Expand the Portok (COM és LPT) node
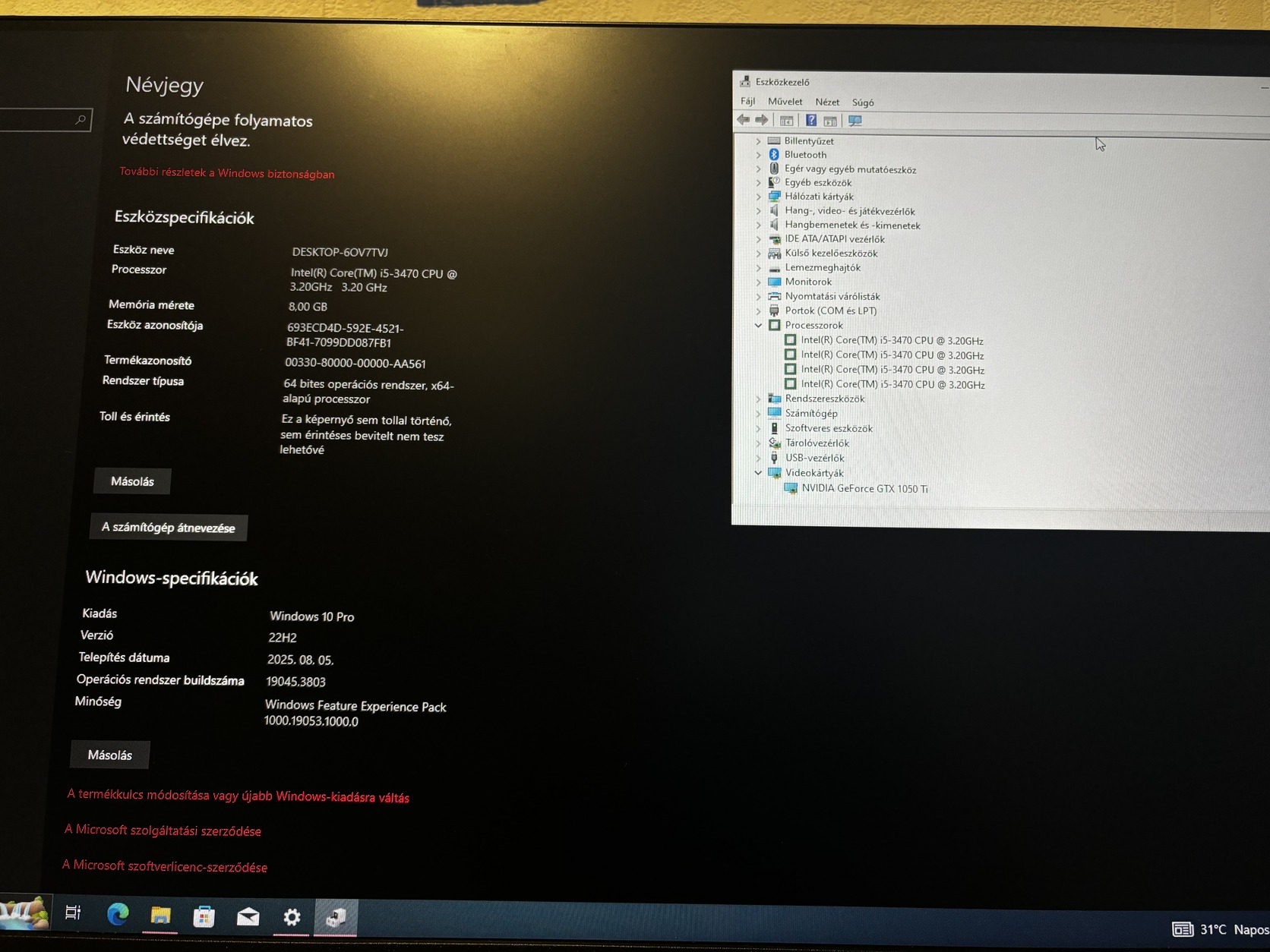The height and width of the screenshot is (952, 1270). coord(758,311)
